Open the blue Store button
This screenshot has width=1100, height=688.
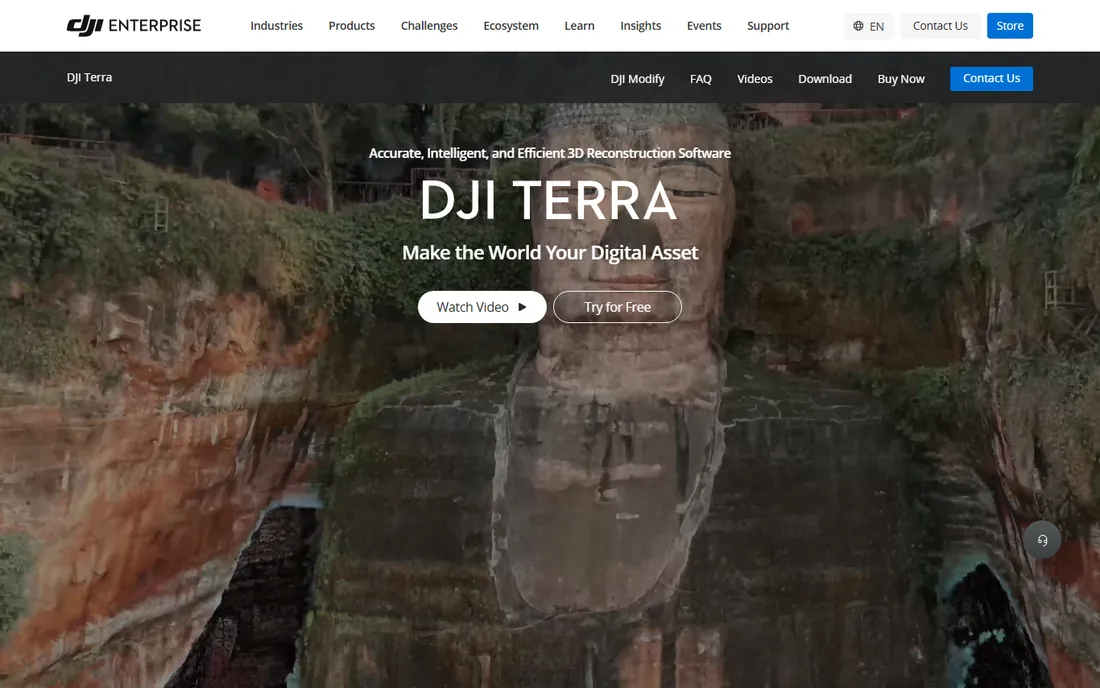click(x=1010, y=26)
